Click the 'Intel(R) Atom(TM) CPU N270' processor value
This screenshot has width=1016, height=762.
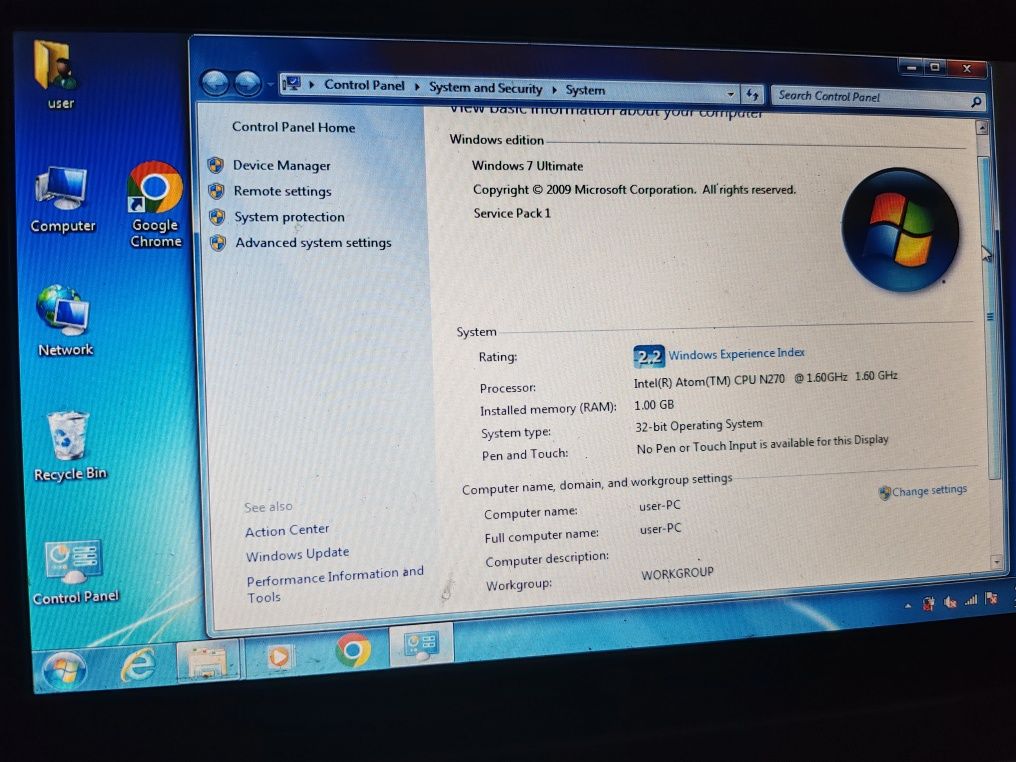710,381
